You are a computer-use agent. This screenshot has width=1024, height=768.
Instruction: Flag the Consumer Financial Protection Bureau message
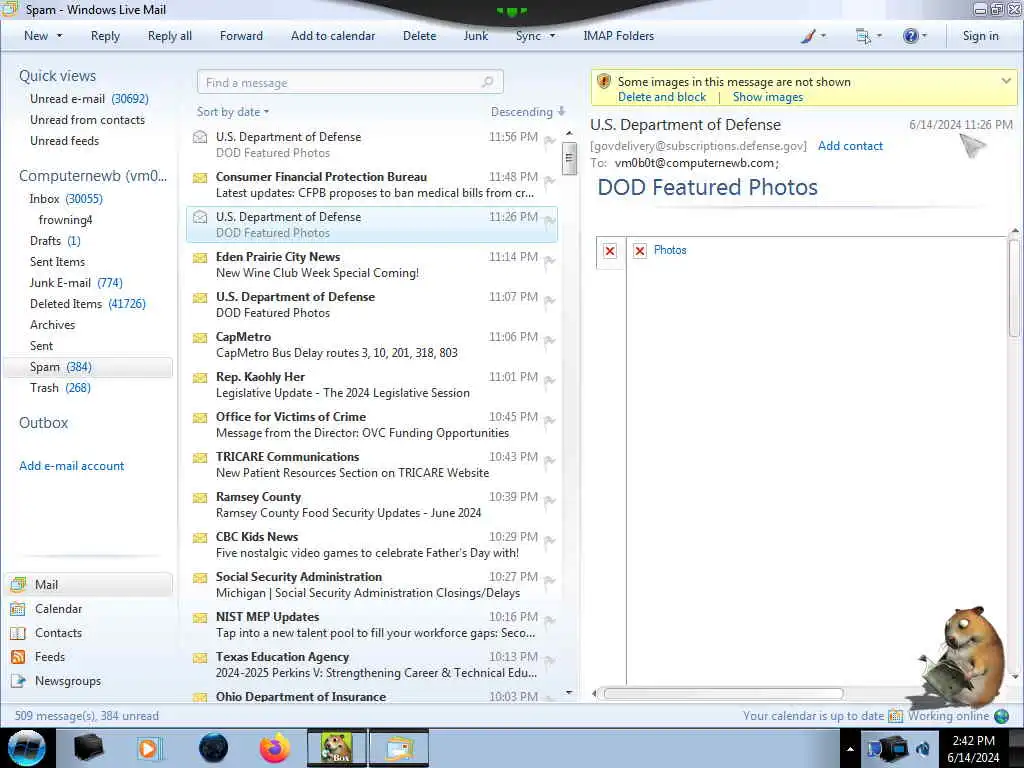click(549, 180)
